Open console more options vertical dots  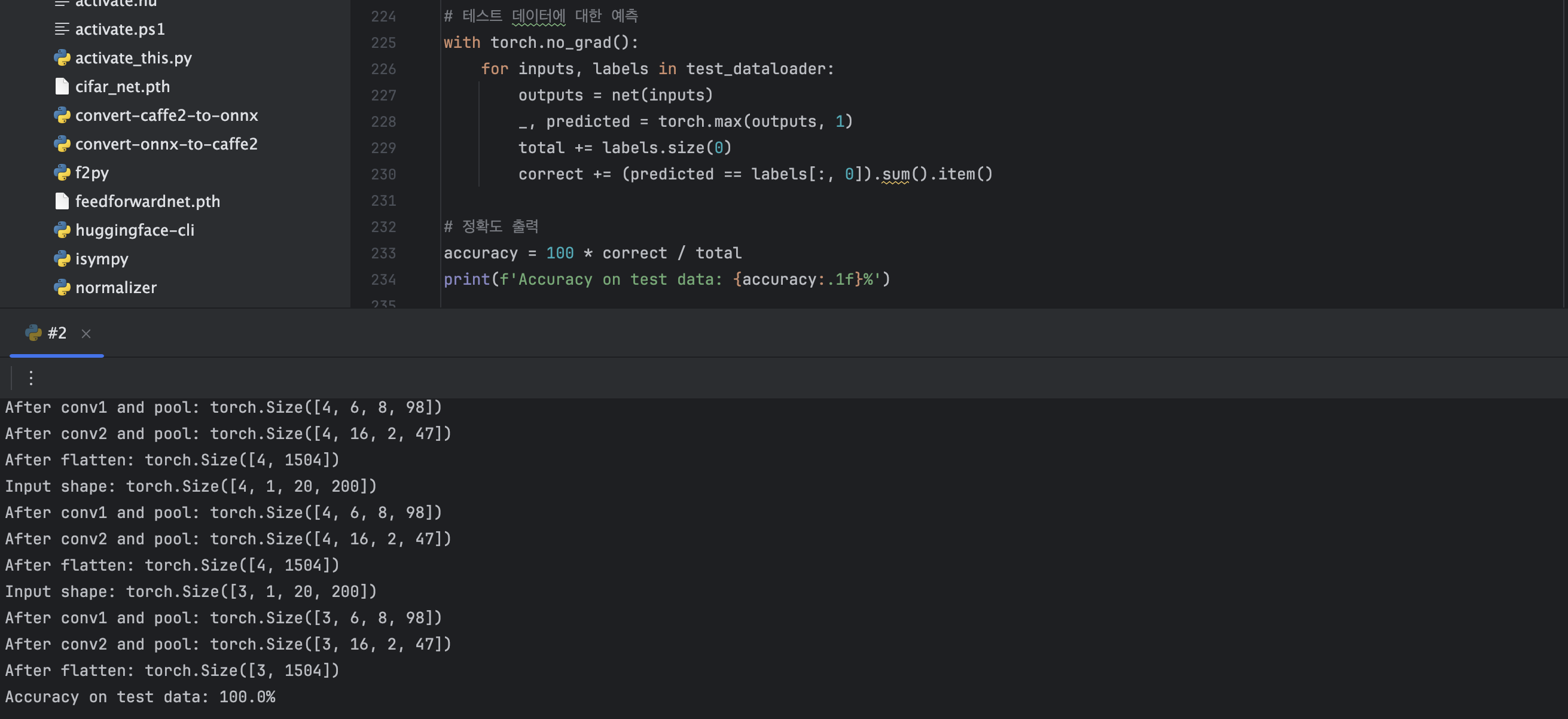31,378
